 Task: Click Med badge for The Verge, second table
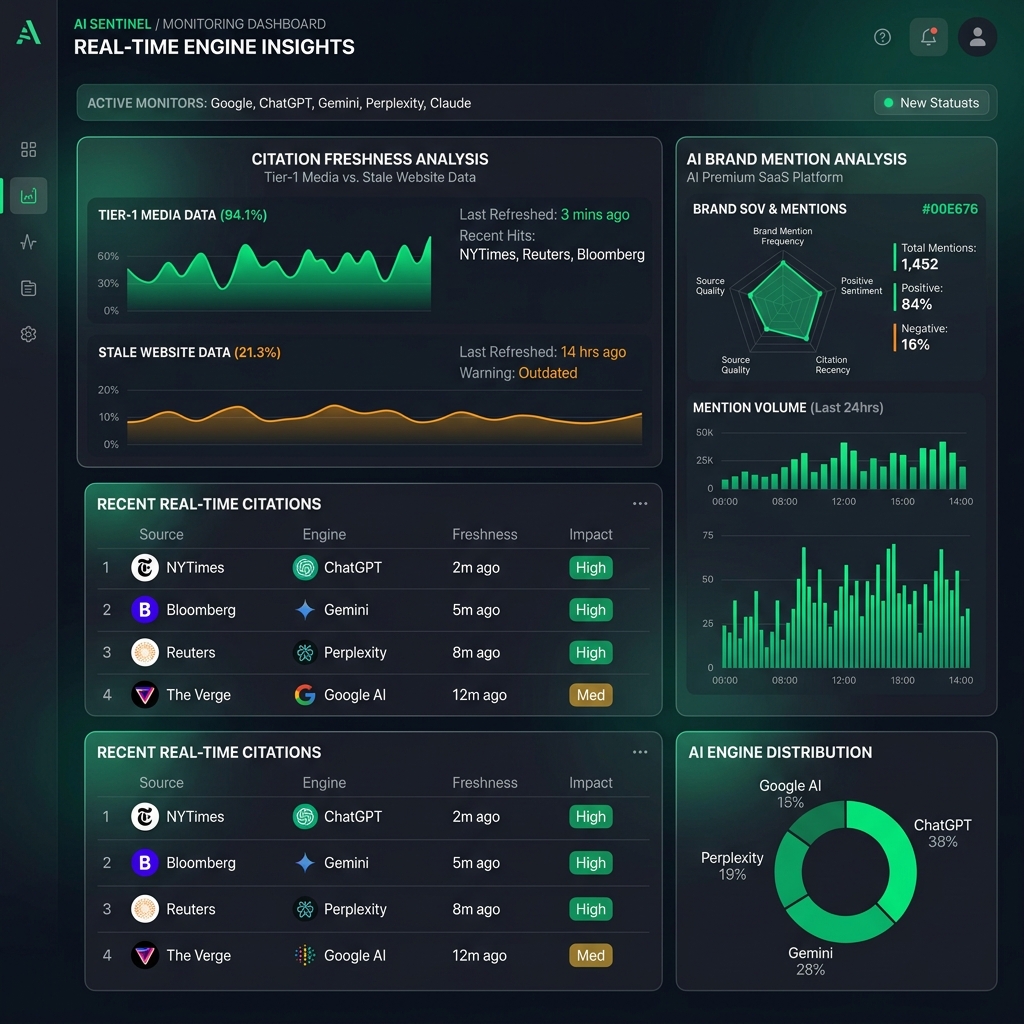590,955
